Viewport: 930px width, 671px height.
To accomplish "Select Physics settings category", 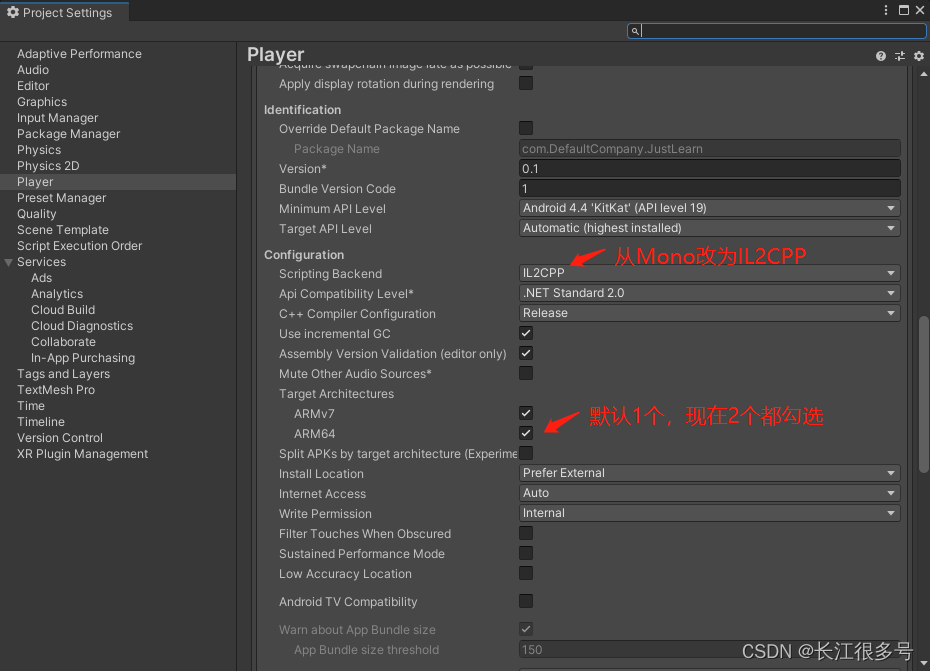I will 39,150.
